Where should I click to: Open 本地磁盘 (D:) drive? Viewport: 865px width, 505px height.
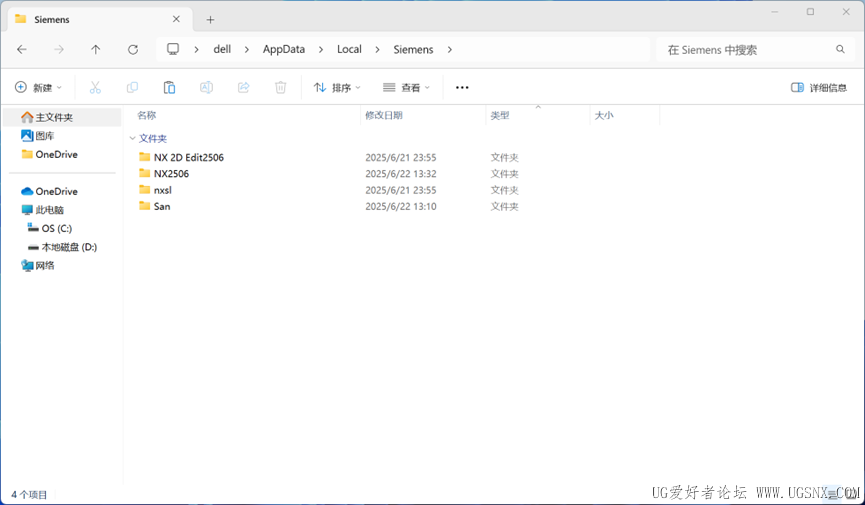62,247
